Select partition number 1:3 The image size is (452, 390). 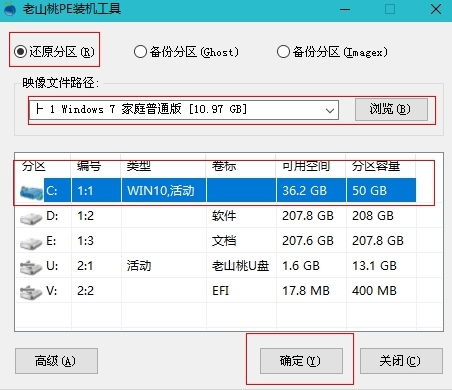pos(85,241)
